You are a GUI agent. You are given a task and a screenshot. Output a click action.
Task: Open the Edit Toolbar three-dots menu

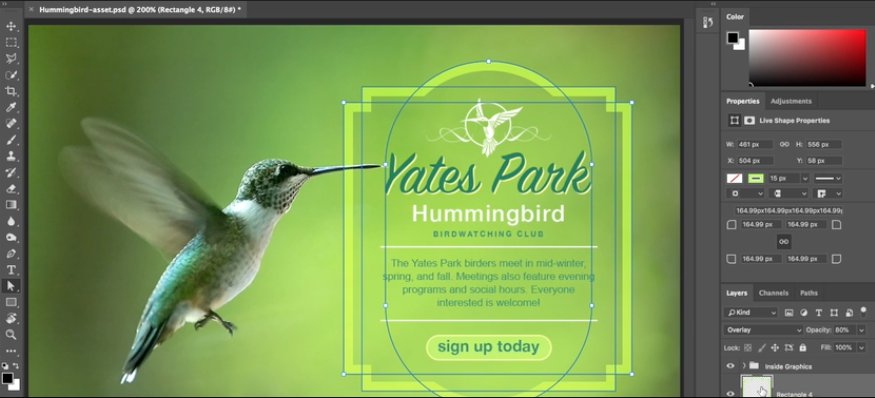click(x=11, y=351)
